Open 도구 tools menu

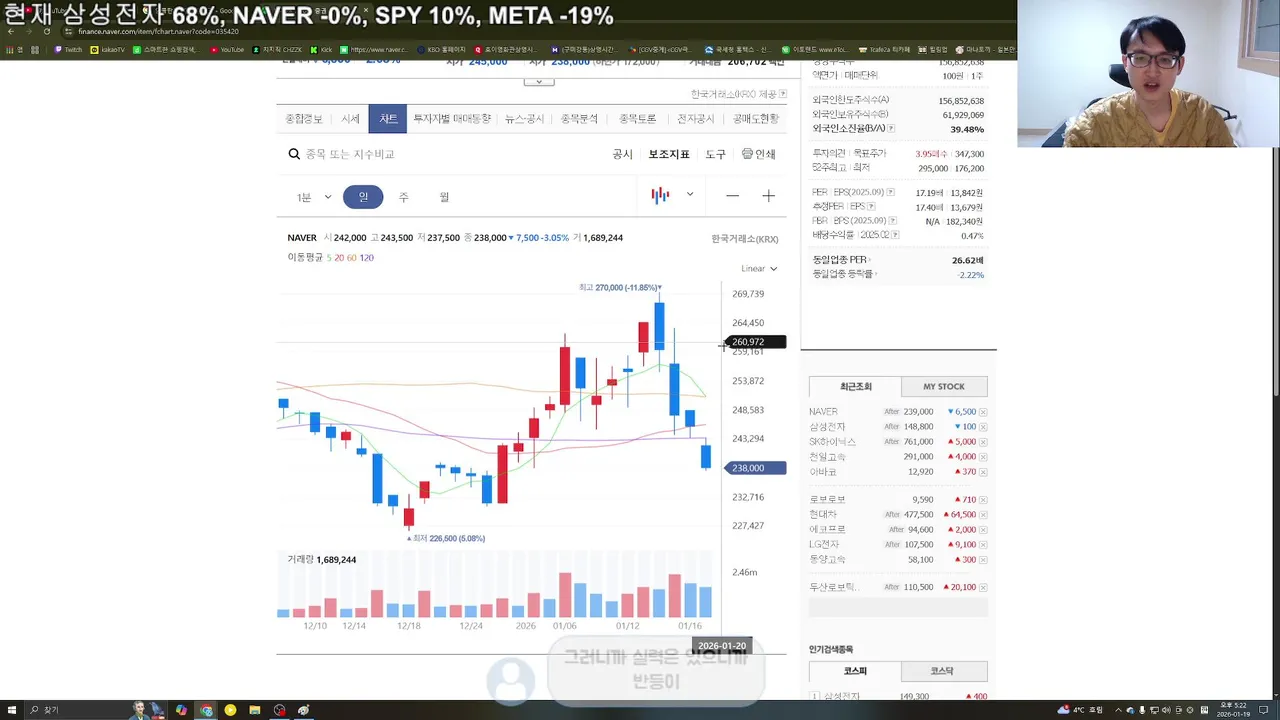[715, 154]
